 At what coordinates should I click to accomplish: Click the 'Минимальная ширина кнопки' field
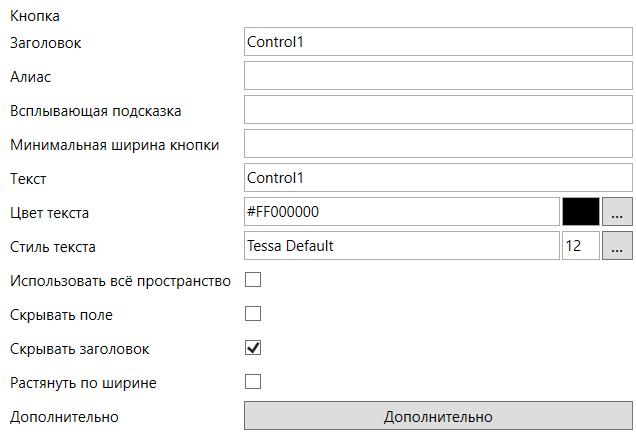438,144
